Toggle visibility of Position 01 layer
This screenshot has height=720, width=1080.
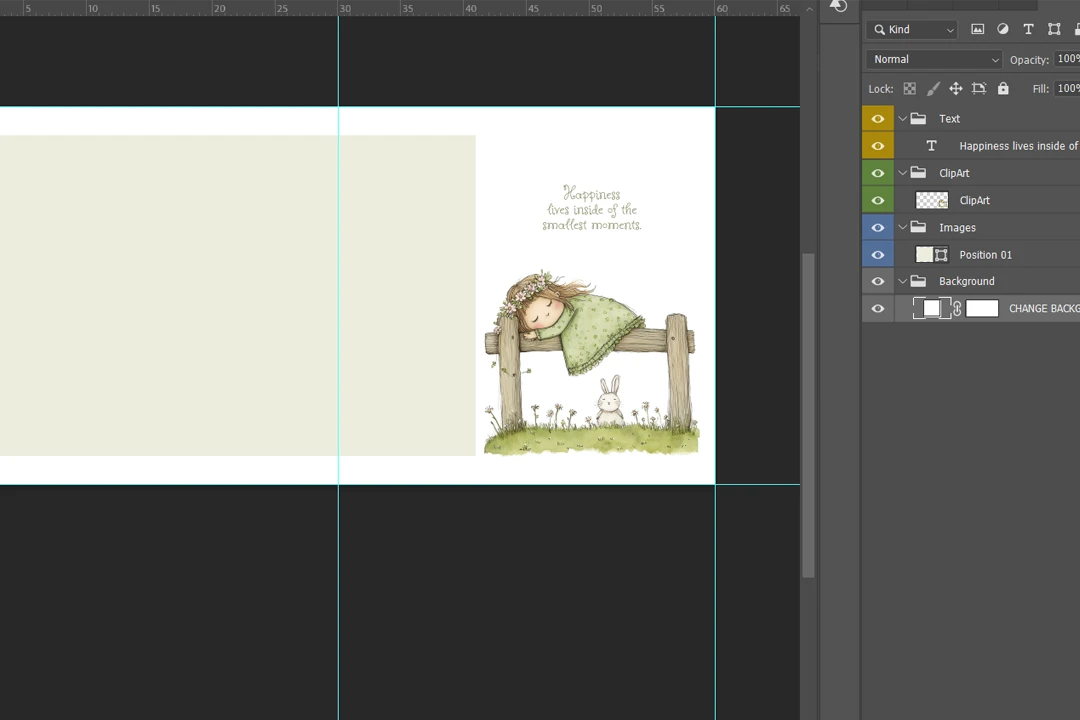(878, 254)
